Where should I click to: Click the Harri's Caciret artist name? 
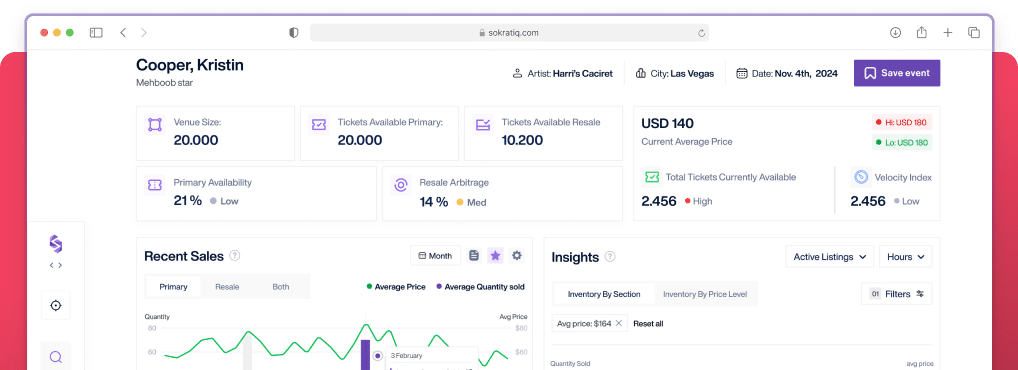point(582,73)
